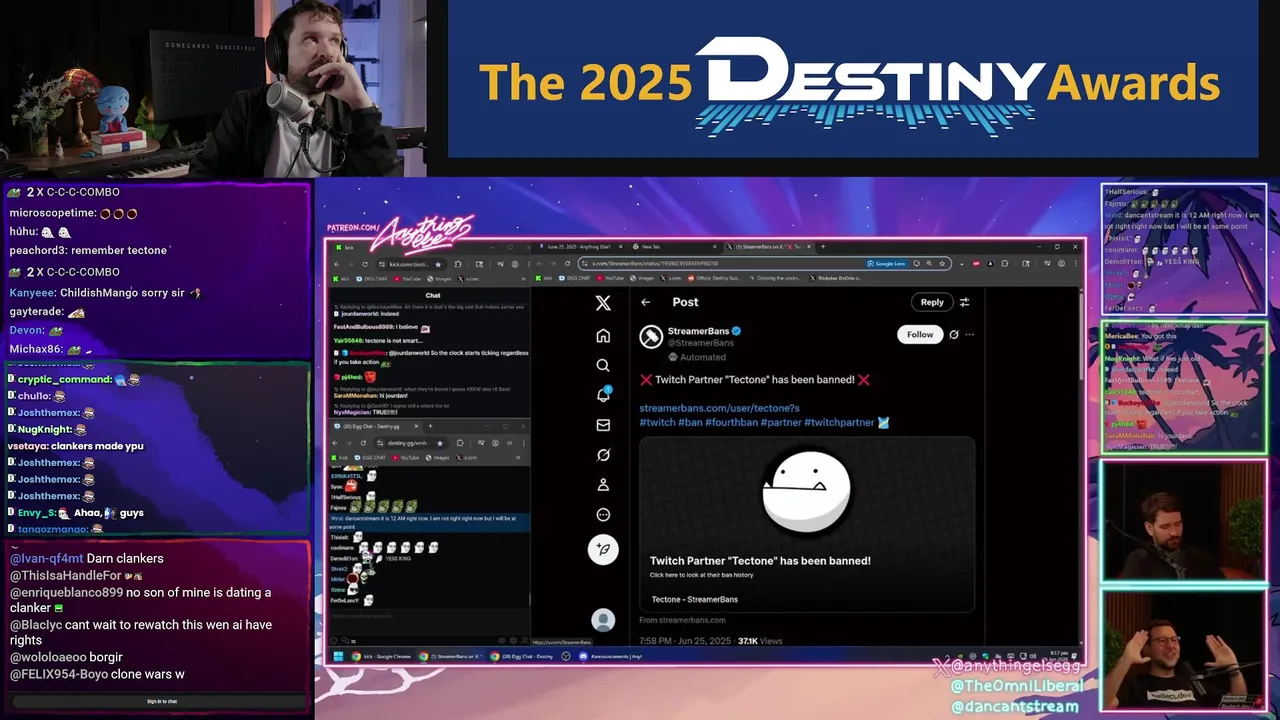Click the #twitch hashtag

coord(657,423)
